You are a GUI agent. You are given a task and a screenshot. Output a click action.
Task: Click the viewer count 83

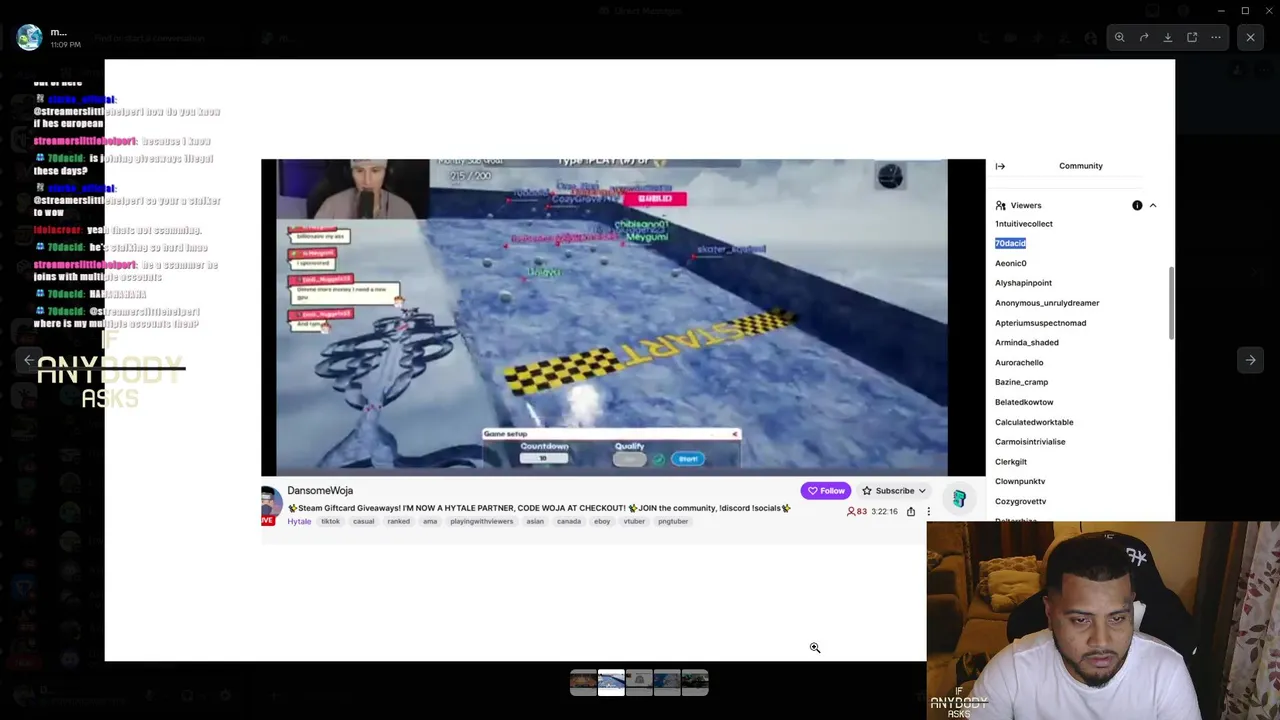point(857,511)
